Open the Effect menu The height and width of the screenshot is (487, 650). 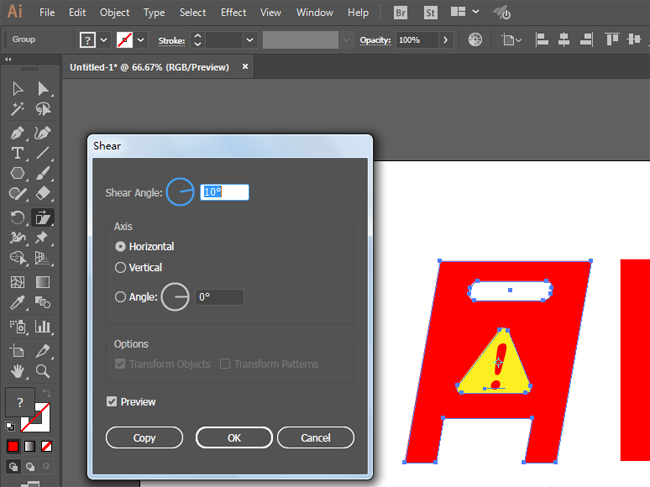pyautogui.click(x=233, y=13)
